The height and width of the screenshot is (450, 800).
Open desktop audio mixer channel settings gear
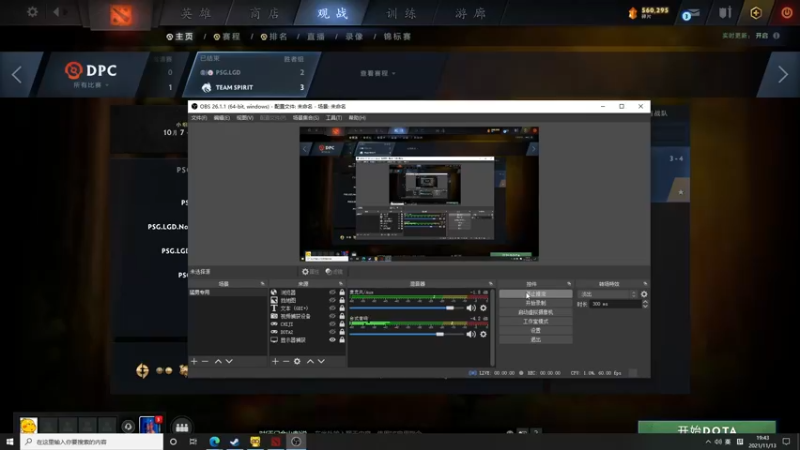(483, 334)
